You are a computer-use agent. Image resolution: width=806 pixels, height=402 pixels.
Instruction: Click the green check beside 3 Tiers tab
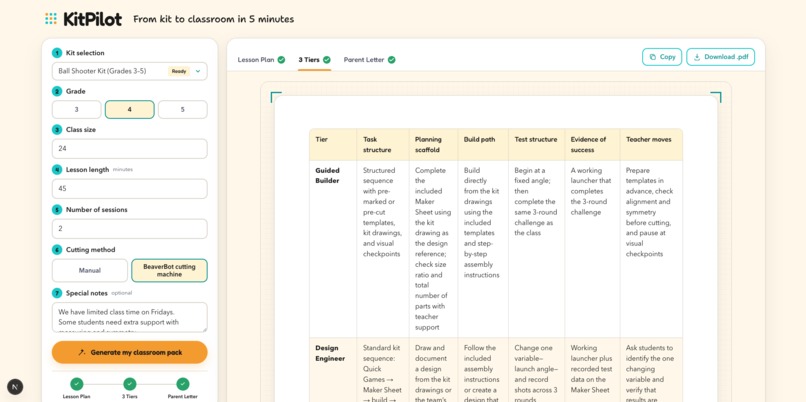[x=327, y=60]
